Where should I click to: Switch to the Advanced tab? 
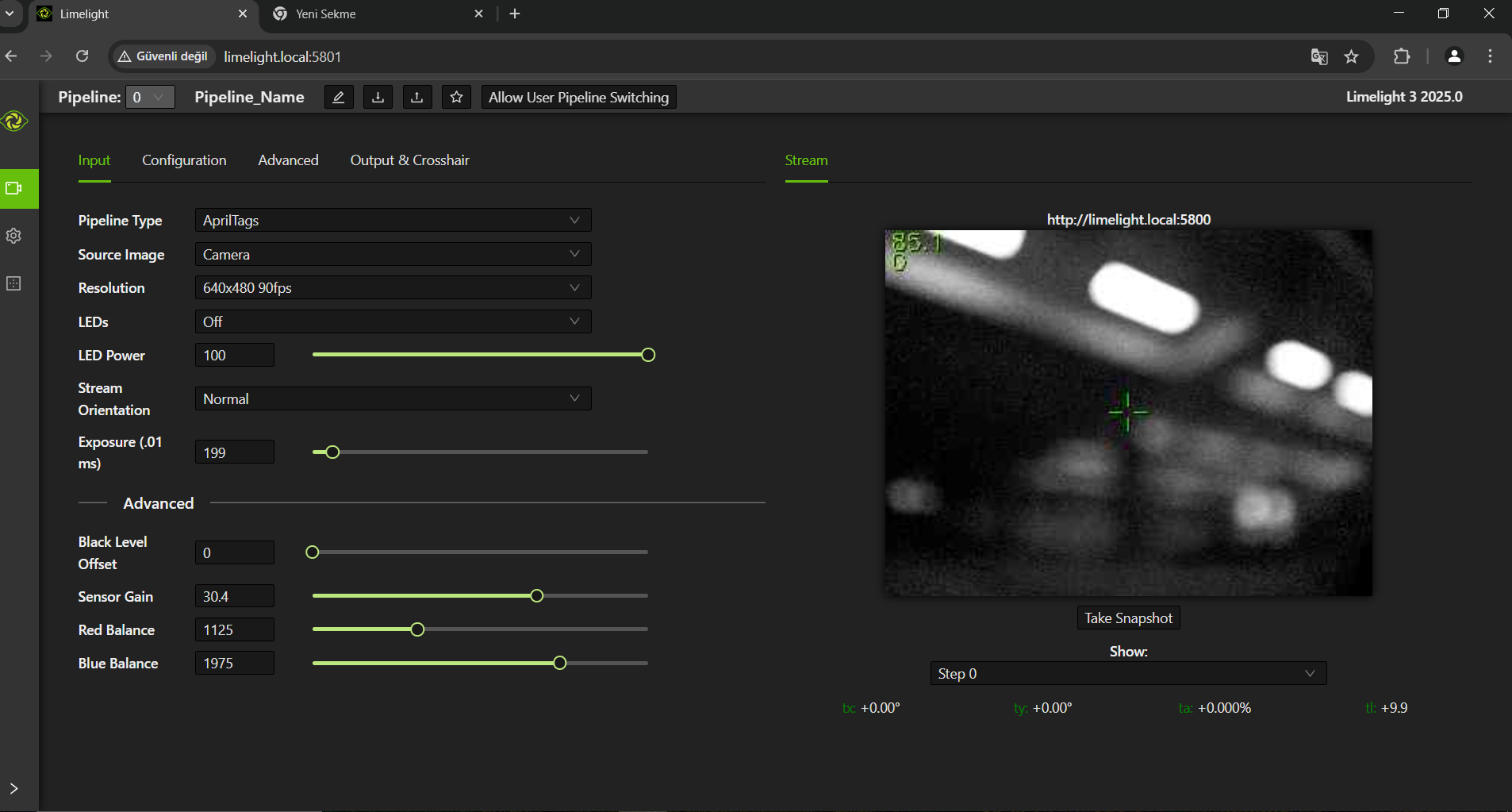(288, 160)
